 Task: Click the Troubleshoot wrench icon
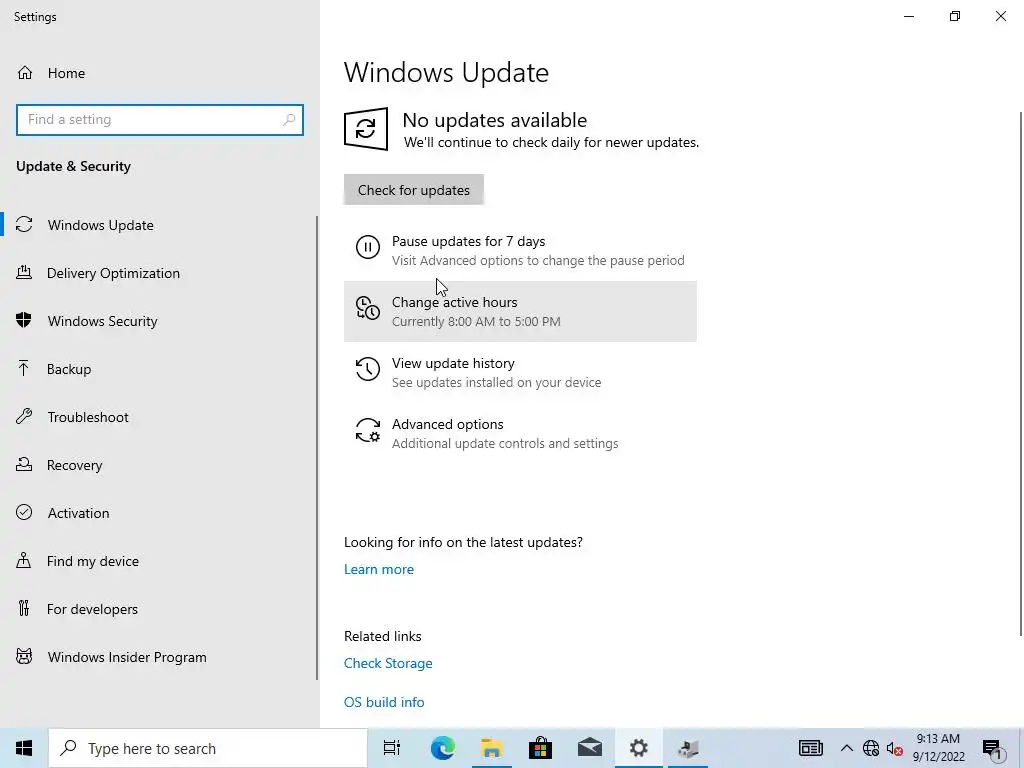pos(24,417)
